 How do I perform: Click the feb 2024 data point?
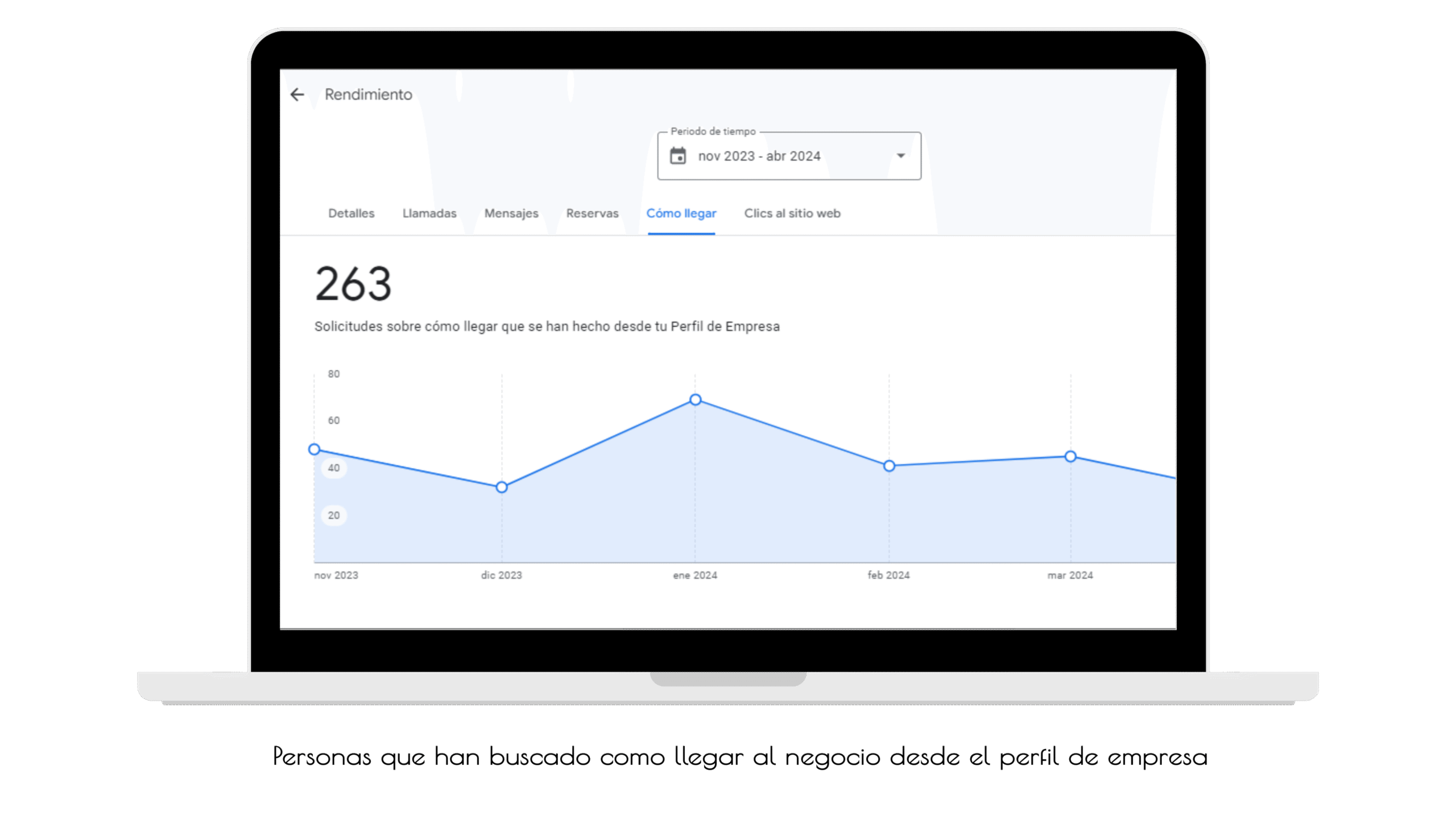point(889,466)
